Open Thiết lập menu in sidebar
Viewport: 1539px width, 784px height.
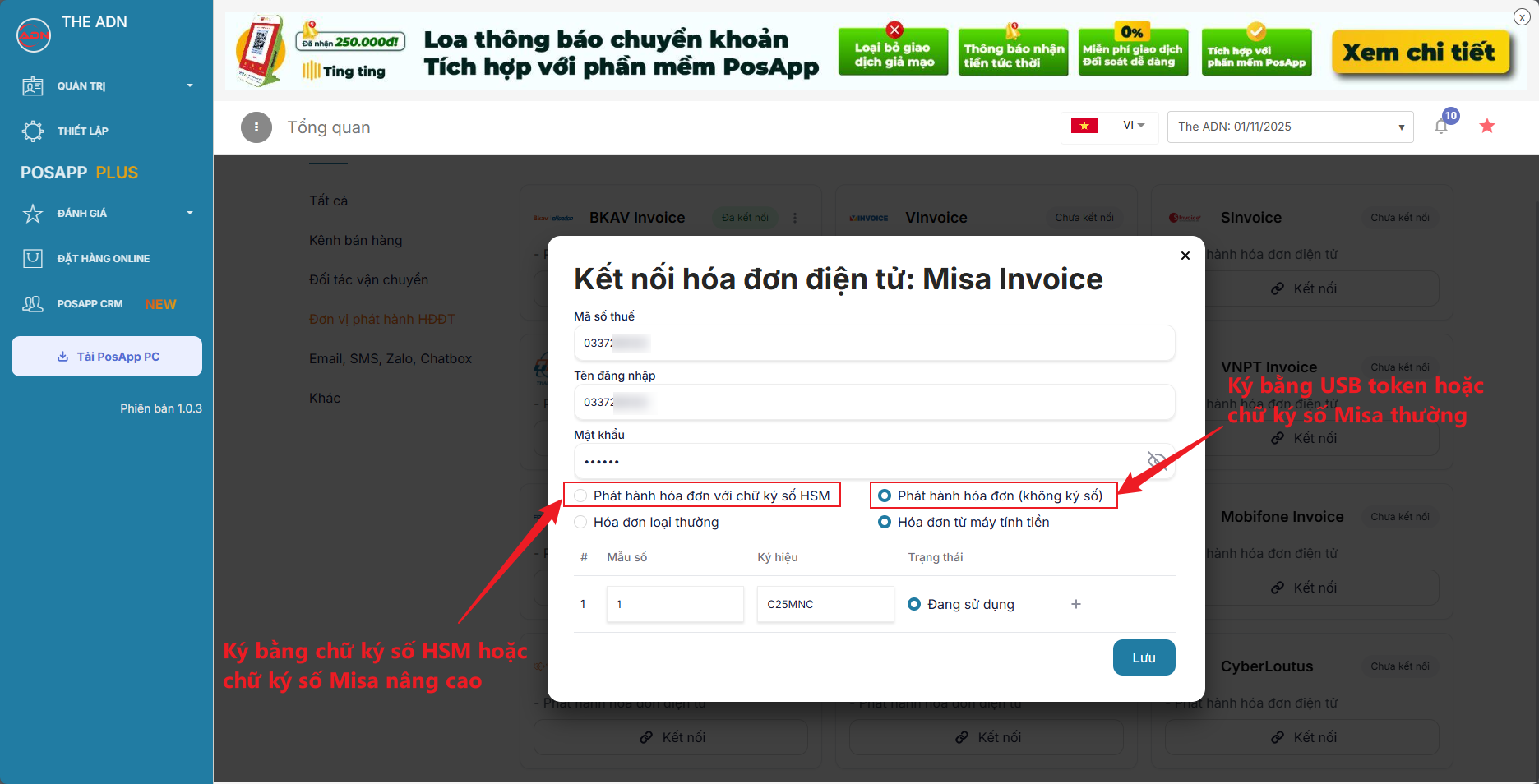click(x=82, y=131)
